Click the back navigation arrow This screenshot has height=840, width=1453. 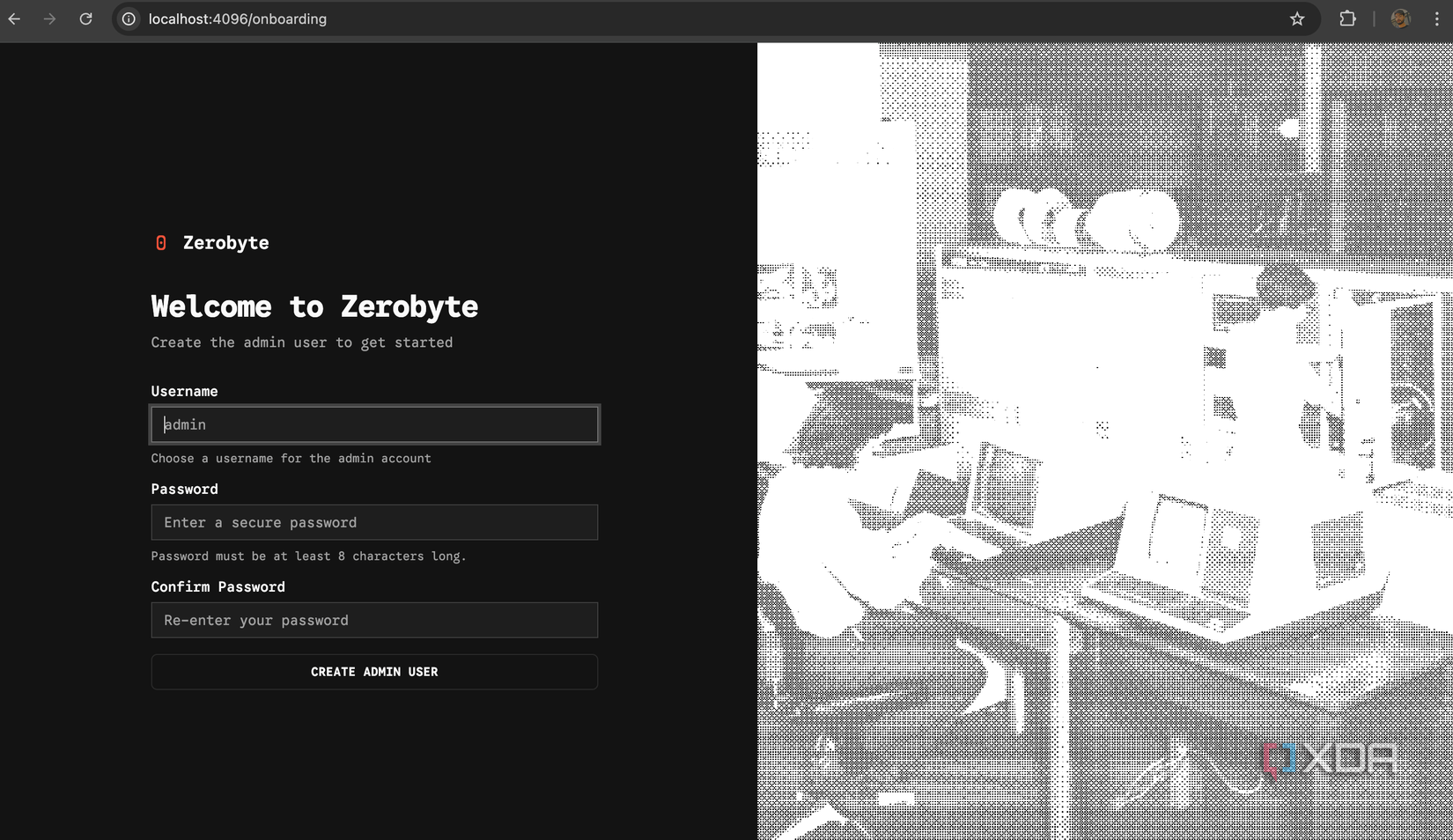pos(14,18)
